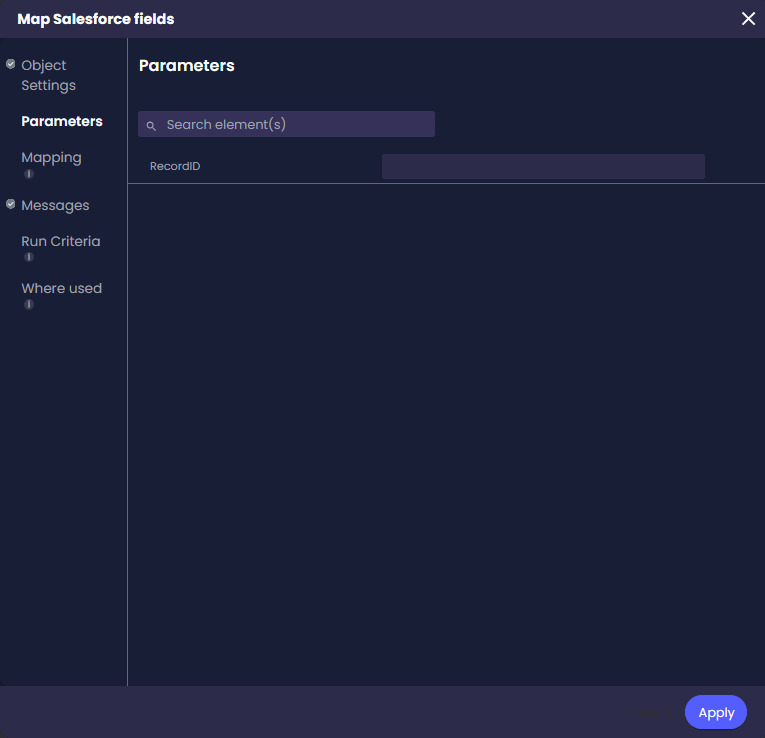Image resolution: width=765 pixels, height=738 pixels.
Task: Open the Messages section
Action: (x=55, y=205)
